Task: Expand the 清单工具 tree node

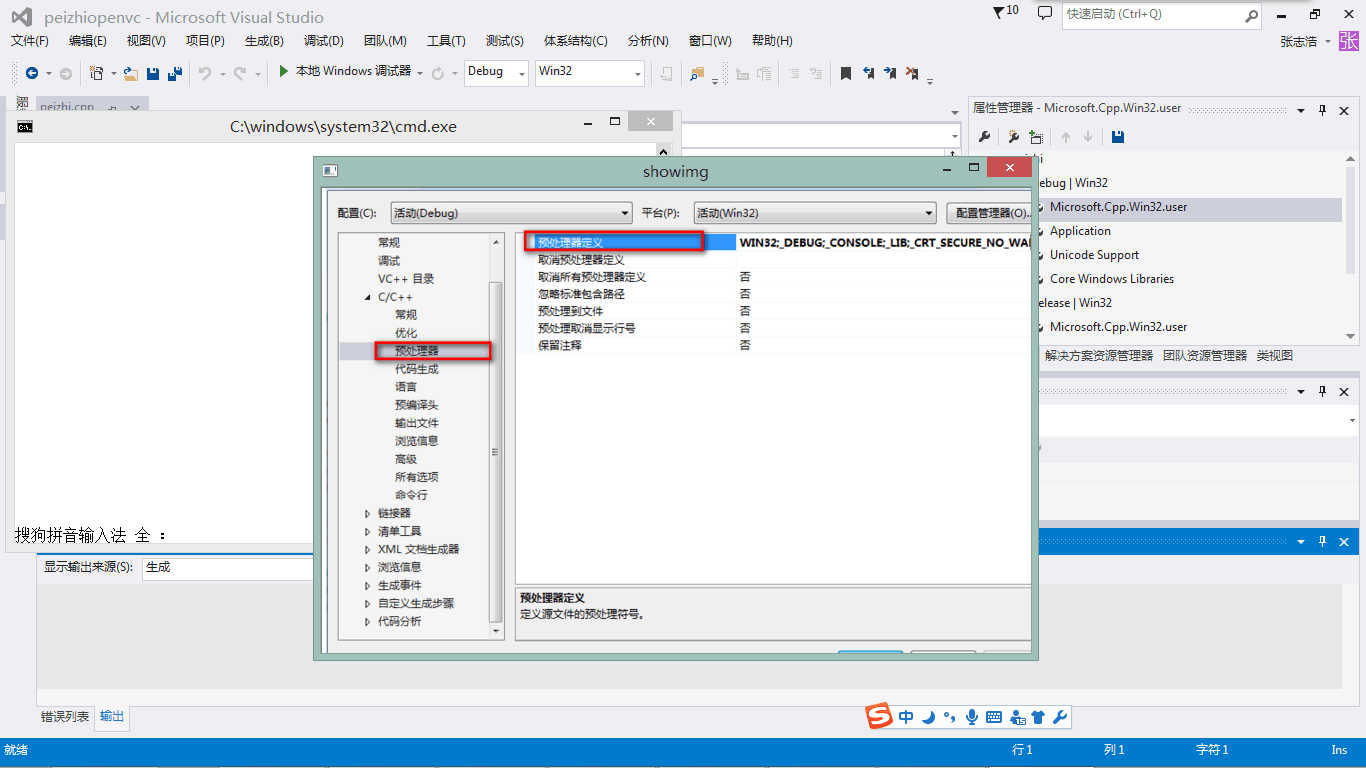Action: pos(367,532)
